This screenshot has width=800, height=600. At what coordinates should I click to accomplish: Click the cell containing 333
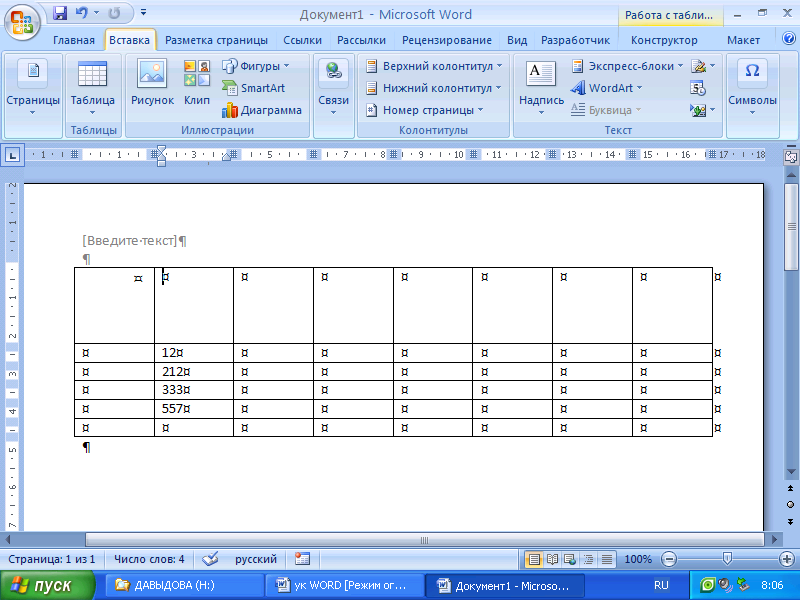pyautogui.click(x=194, y=390)
